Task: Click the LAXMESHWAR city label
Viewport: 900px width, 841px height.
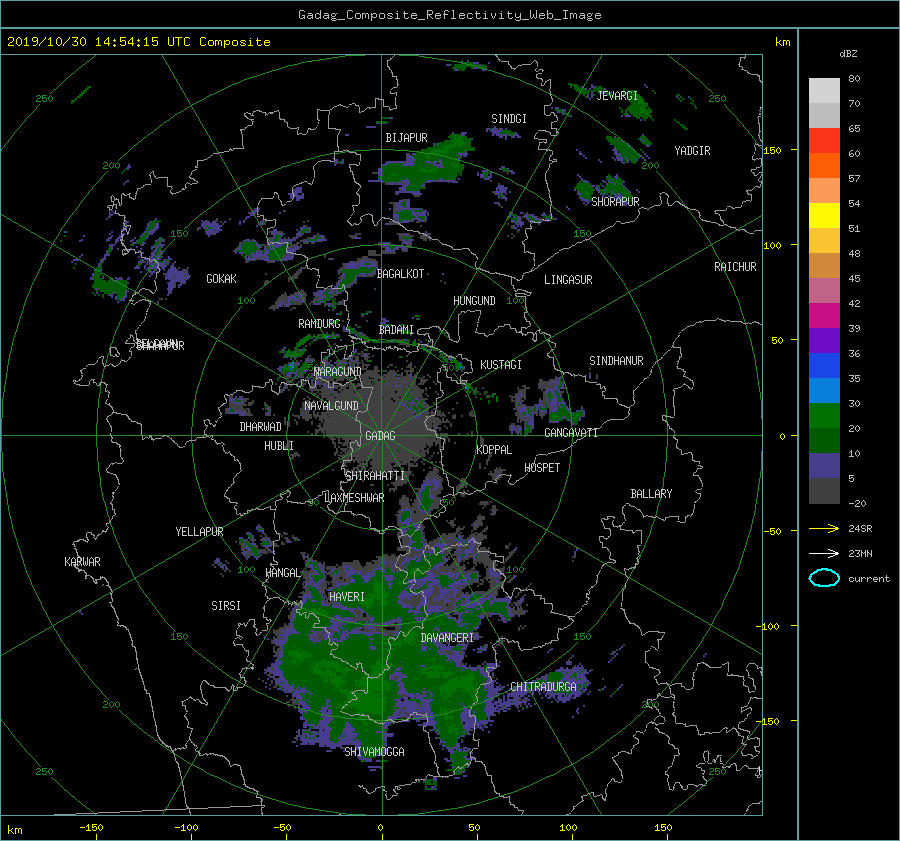Action: click(x=354, y=498)
